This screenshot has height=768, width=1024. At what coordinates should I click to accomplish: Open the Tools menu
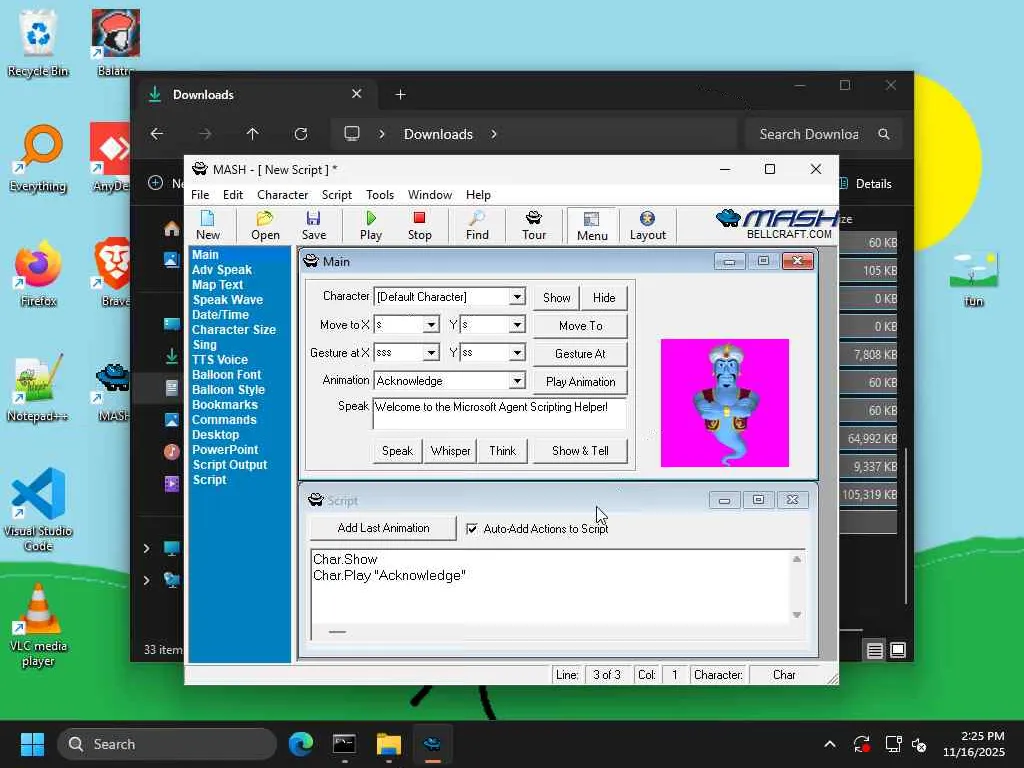(x=379, y=195)
